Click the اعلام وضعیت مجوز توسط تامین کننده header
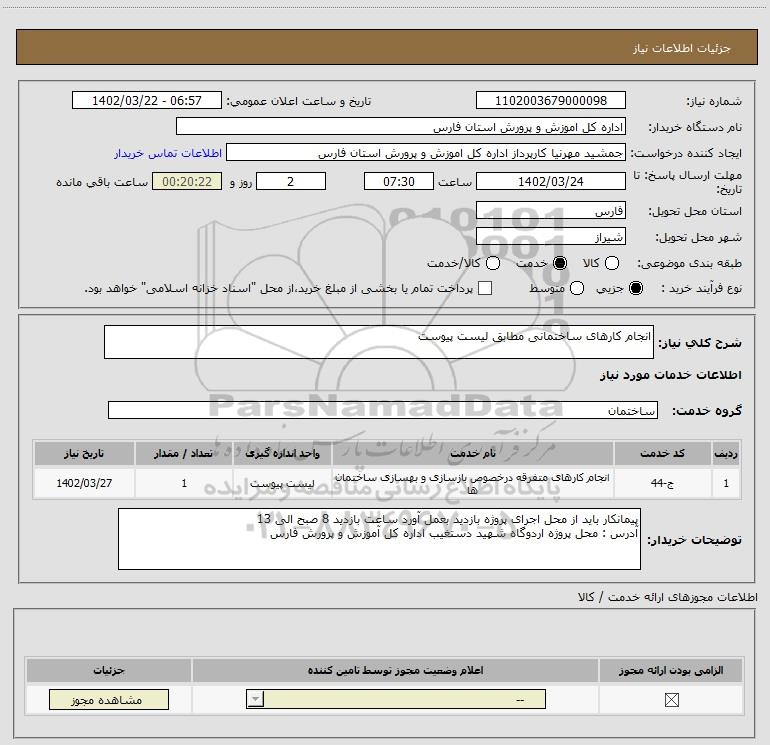This screenshot has height=745, width=770. pos(395,670)
